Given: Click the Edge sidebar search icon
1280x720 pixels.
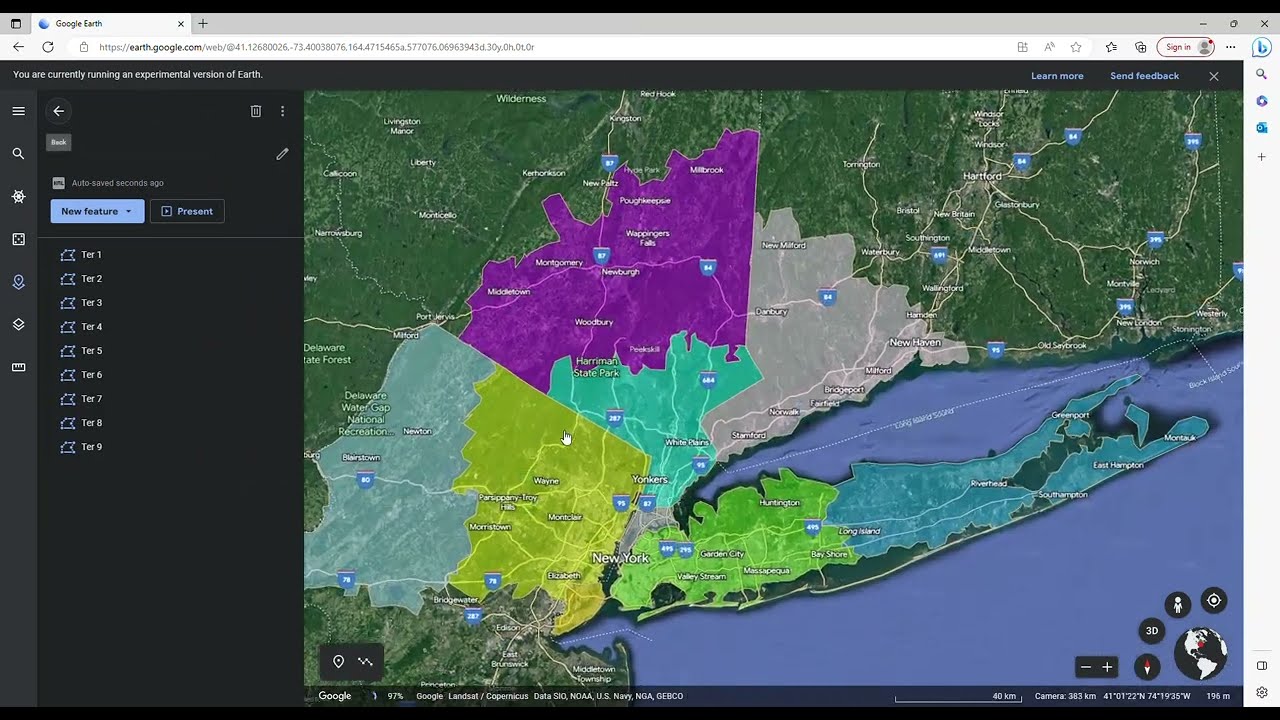Looking at the screenshot, I should pos(1262,74).
